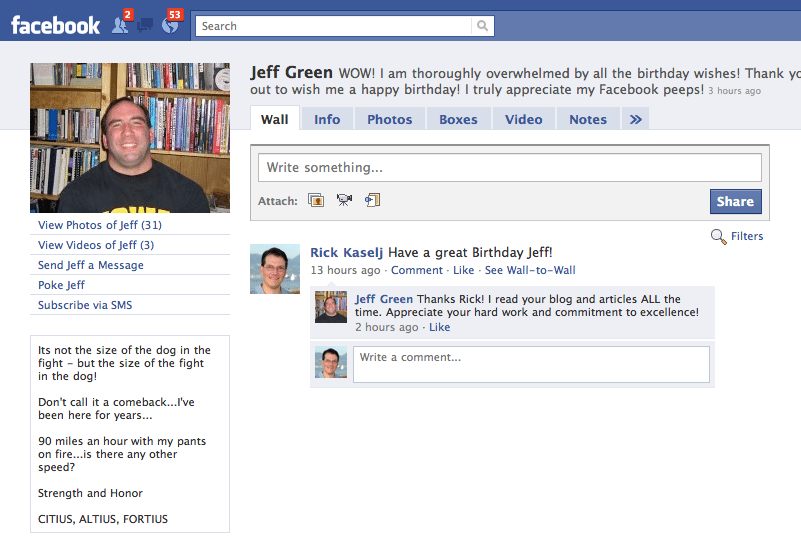Attach a video using the camera icon
This screenshot has height=539, width=801.
pos(344,200)
